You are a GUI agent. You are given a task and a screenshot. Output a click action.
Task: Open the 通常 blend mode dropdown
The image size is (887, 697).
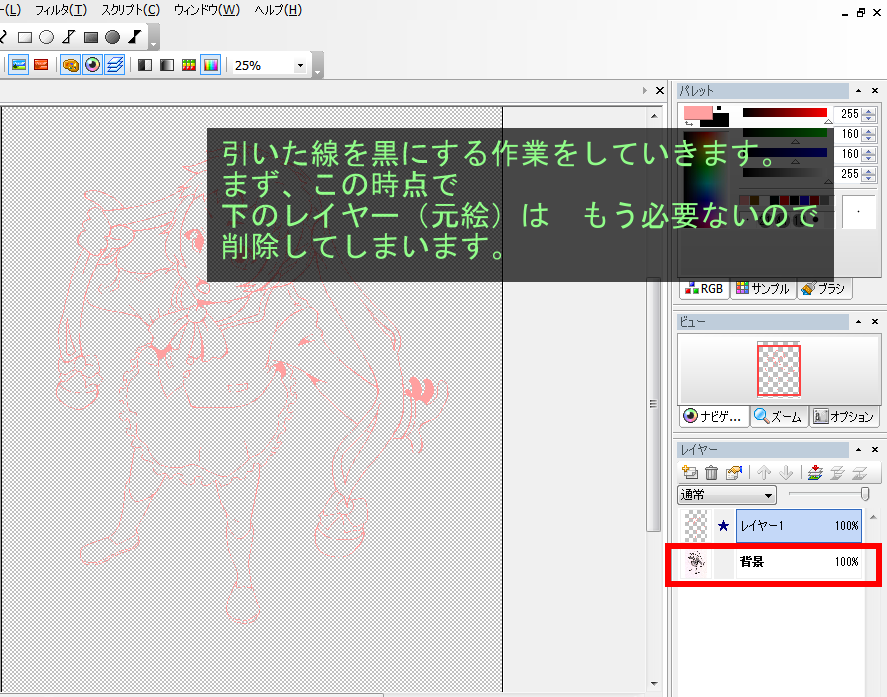pyautogui.click(x=727, y=495)
